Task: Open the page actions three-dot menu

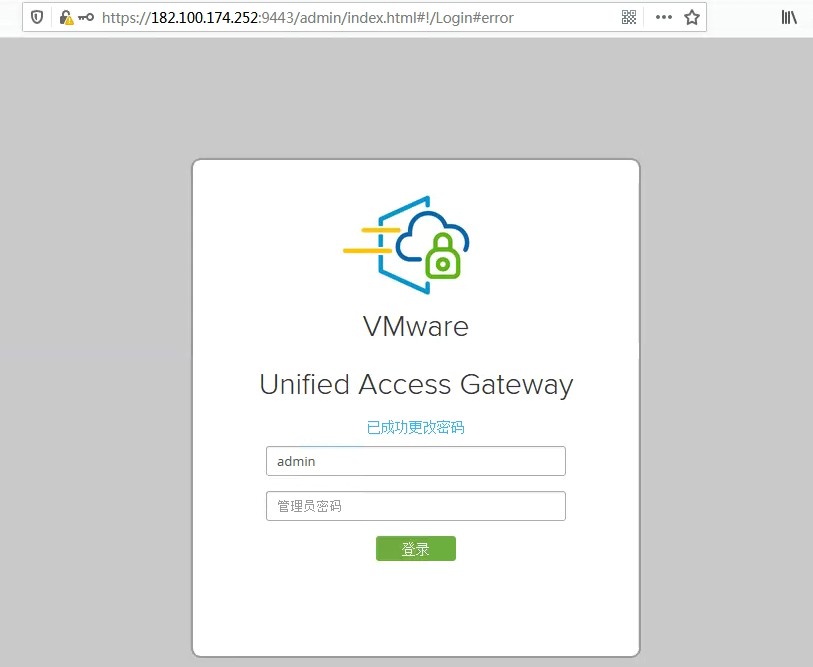Action: point(664,18)
